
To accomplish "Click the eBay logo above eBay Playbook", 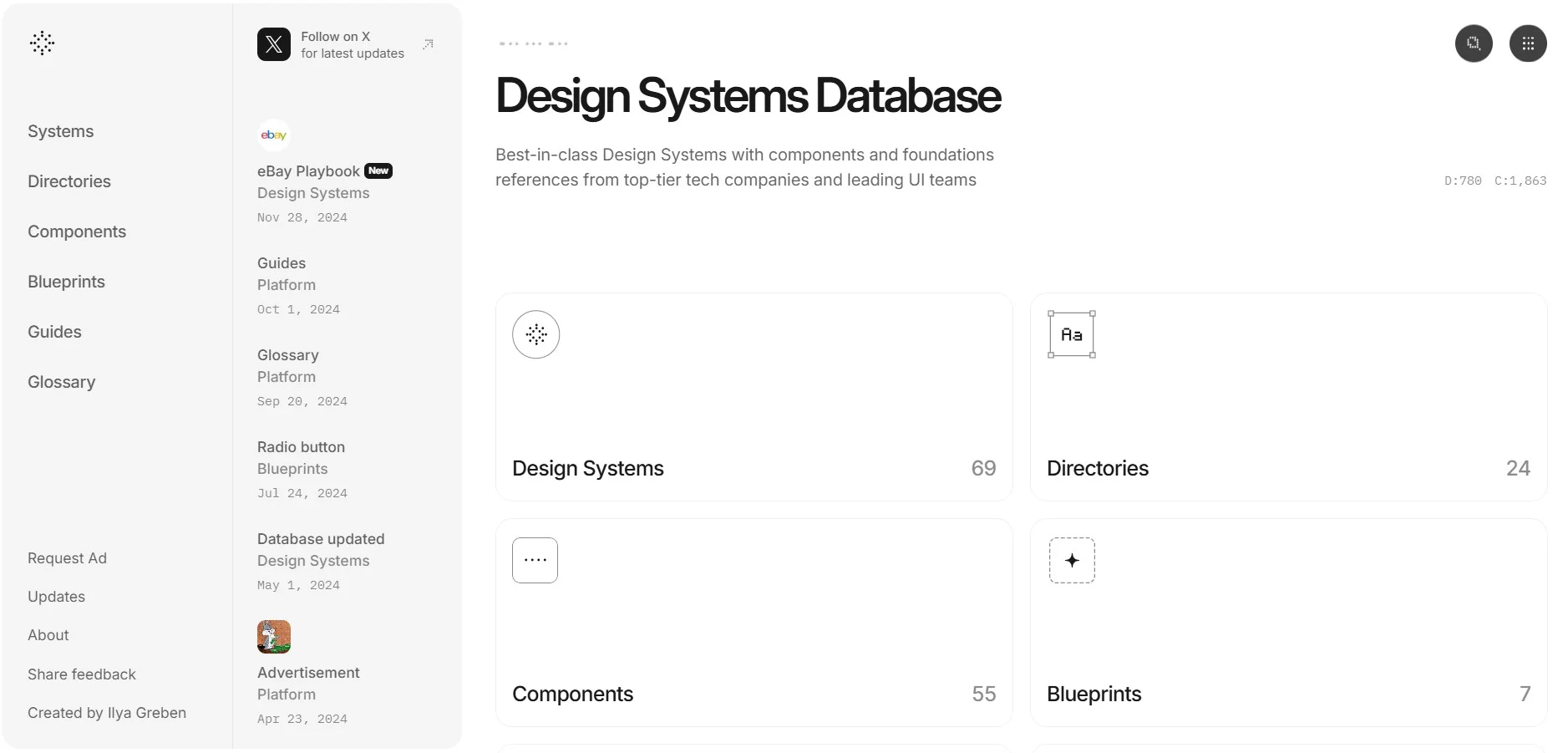I will pyautogui.click(x=273, y=135).
